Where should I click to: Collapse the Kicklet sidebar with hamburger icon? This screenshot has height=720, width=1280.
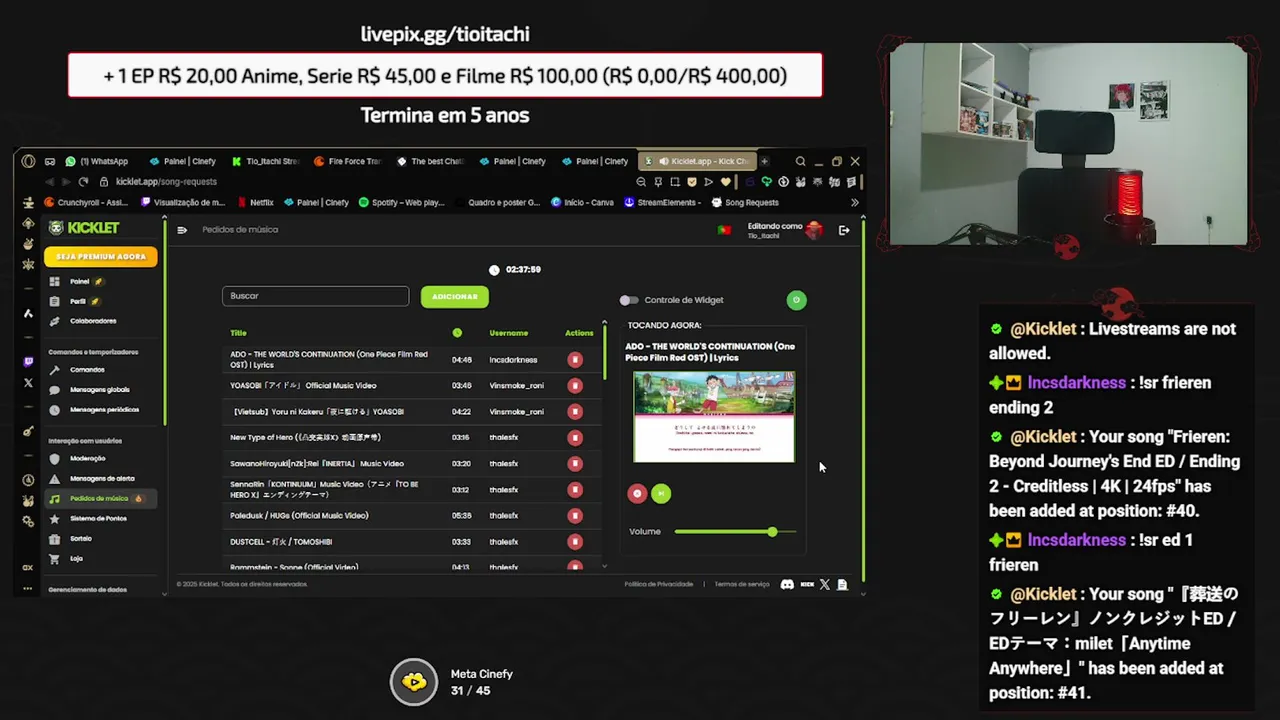coord(182,230)
